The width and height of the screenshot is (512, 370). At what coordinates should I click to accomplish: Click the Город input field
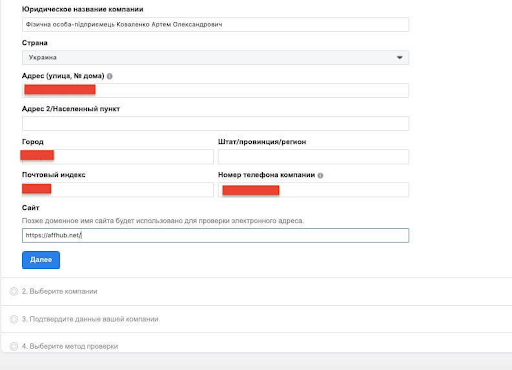click(118, 156)
